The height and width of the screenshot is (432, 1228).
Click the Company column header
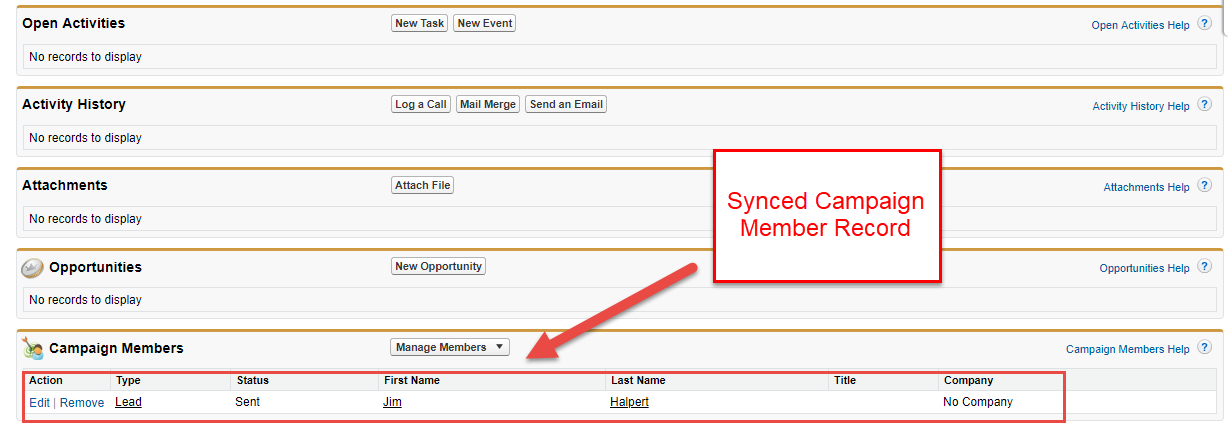click(968, 380)
